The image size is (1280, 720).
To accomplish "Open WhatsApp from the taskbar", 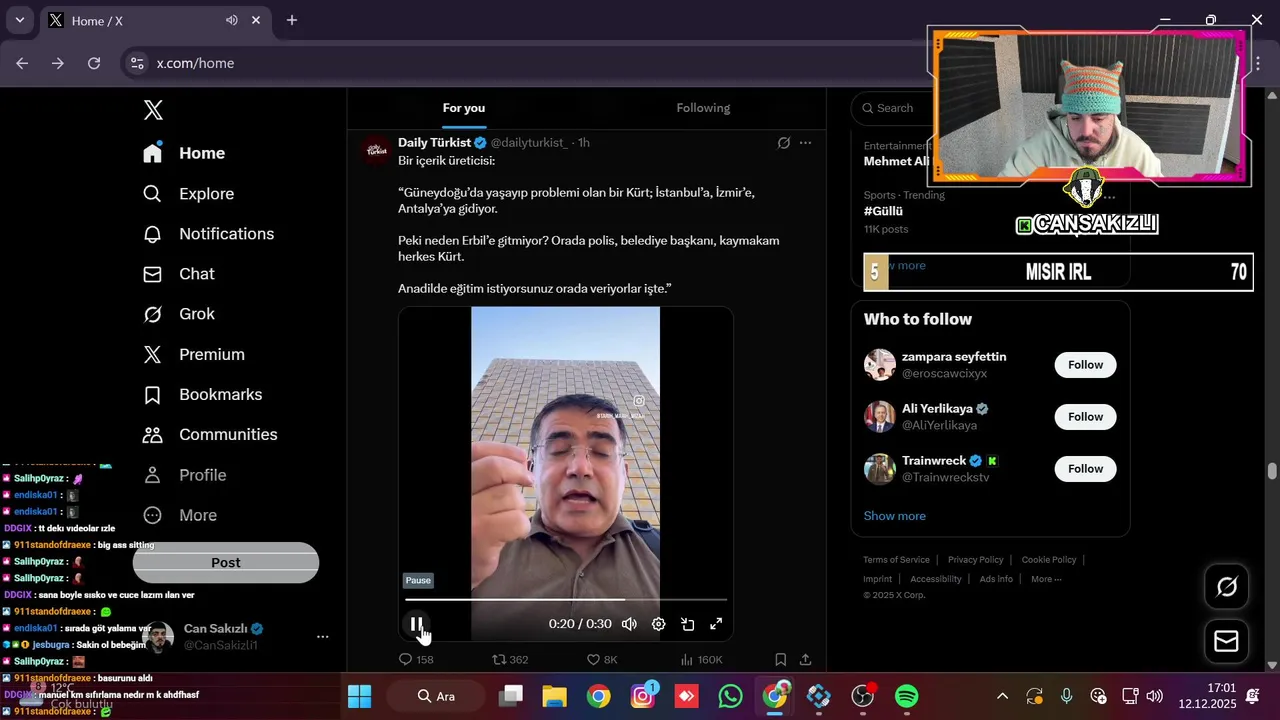I will [730, 696].
